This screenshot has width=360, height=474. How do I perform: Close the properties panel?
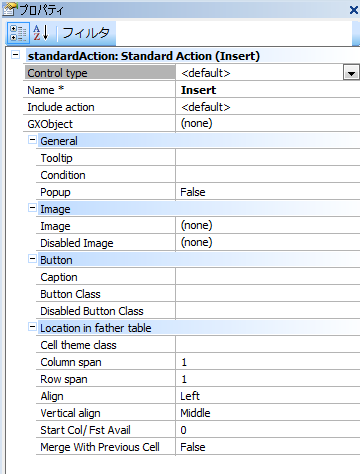pyautogui.click(x=354, y=10)
